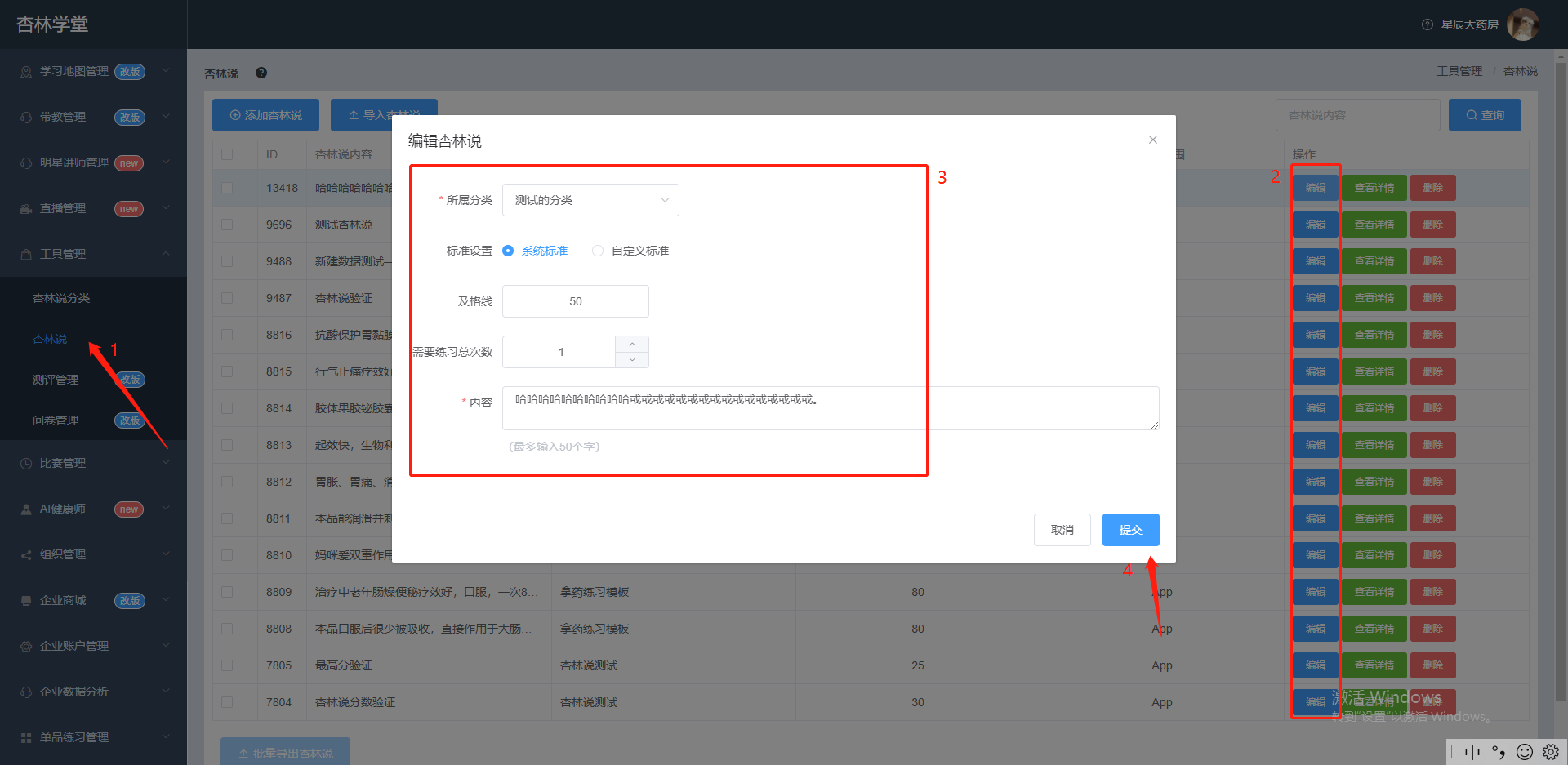Click the 企业账户管理 gear icon
Screen dimensions: 1568x765
coord(26,647)
